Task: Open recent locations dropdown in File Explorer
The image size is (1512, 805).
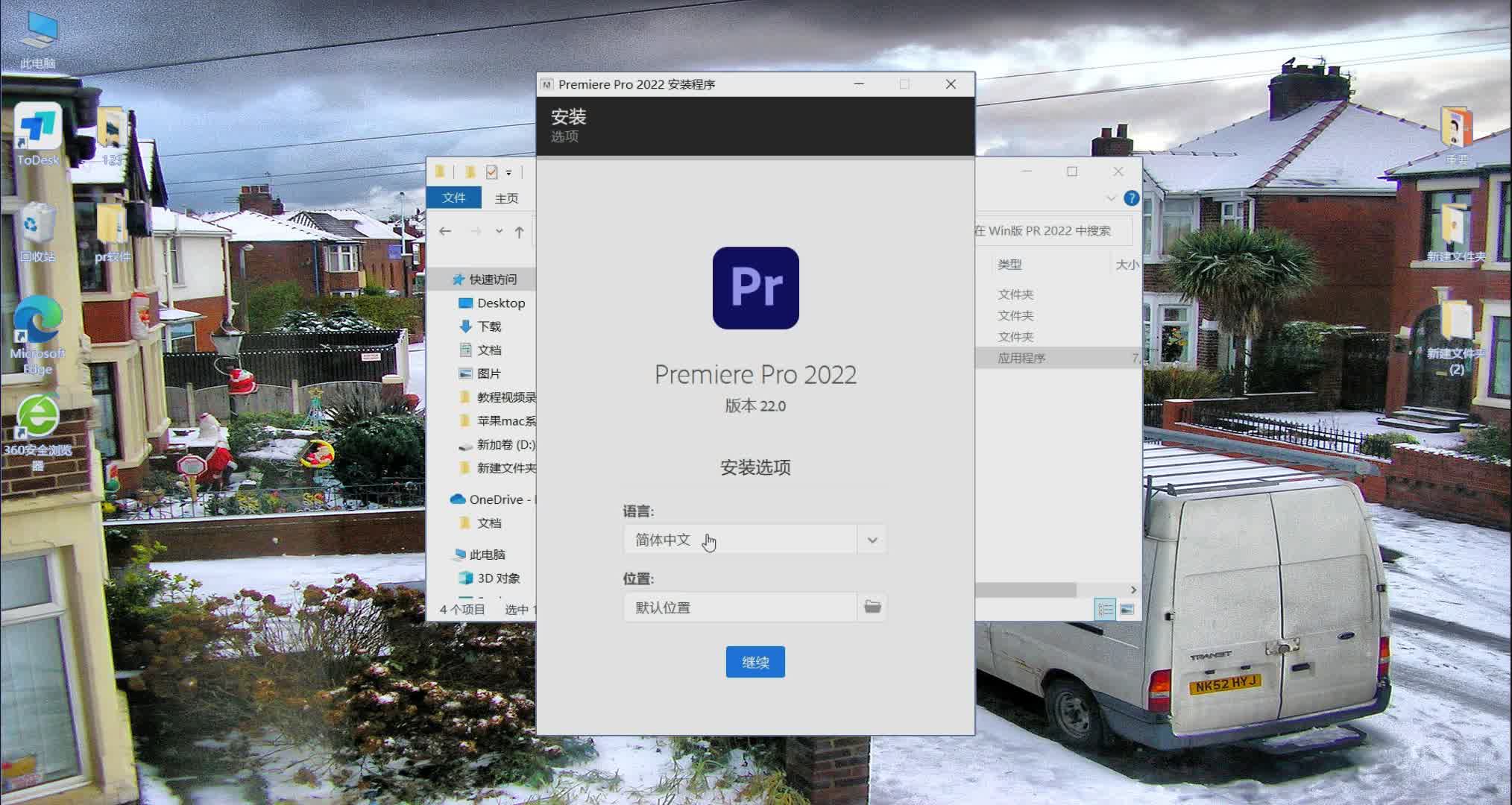Action: click(499, 231)
